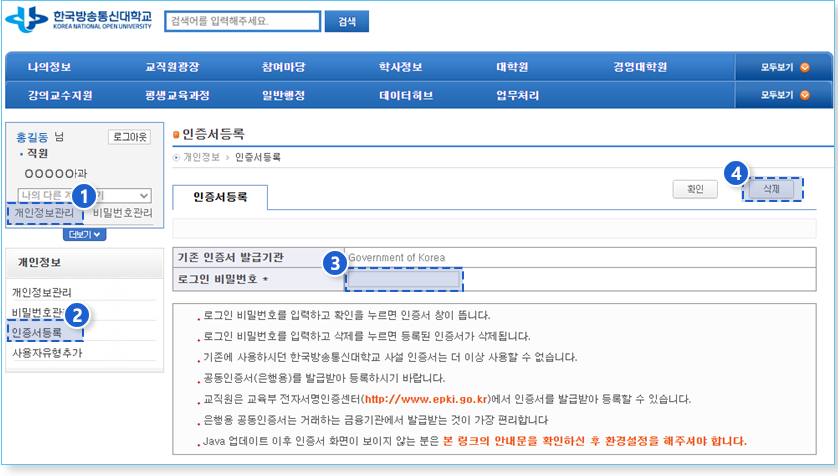Open the 강의교수지원 menu

(60, 95)
